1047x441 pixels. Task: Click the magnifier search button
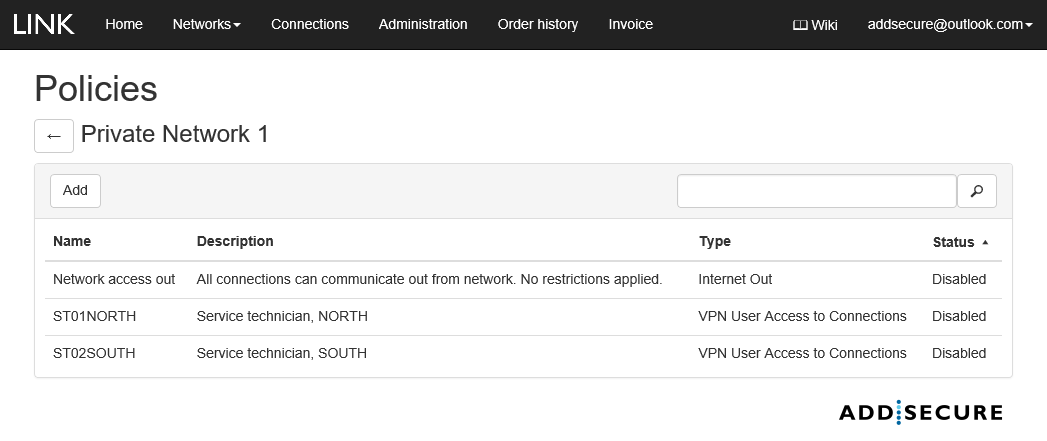(x=976, y=191)
